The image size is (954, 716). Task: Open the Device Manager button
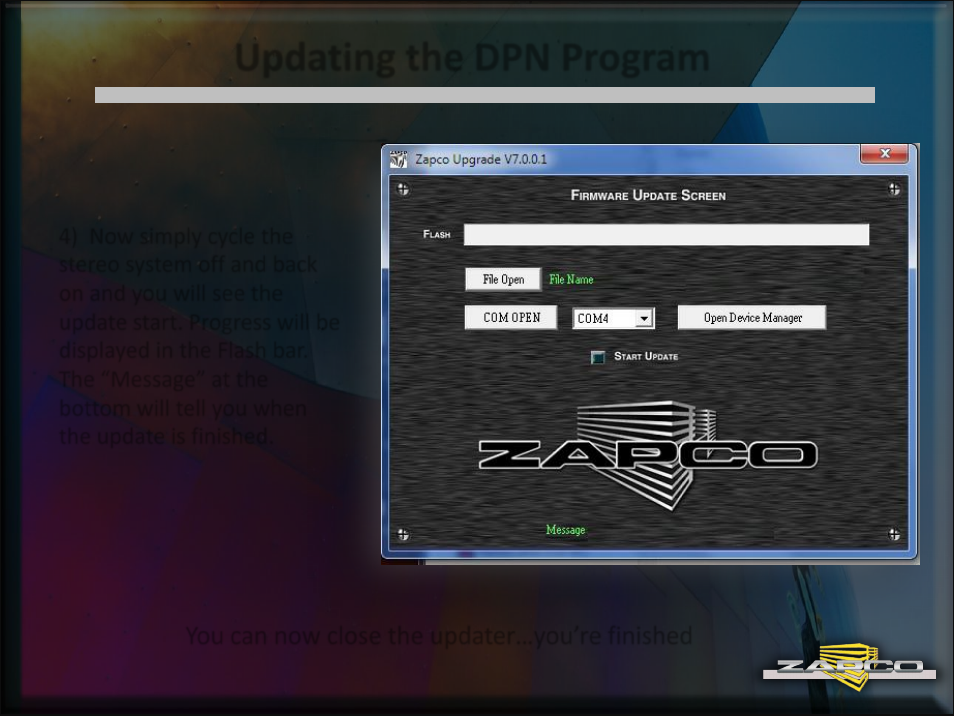752,318
